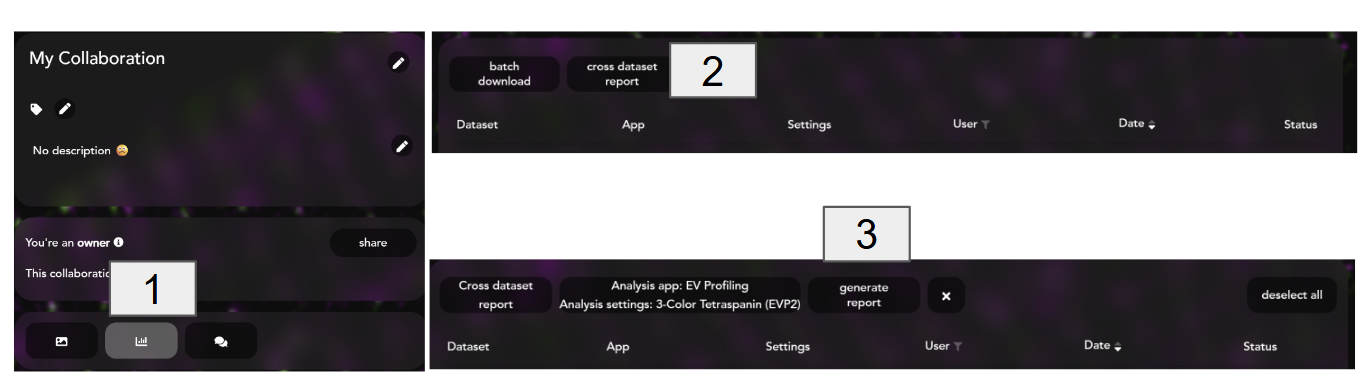Filter by User in the lower table
This screenshot has height=387, width=1362.
(x=957, y=347)
